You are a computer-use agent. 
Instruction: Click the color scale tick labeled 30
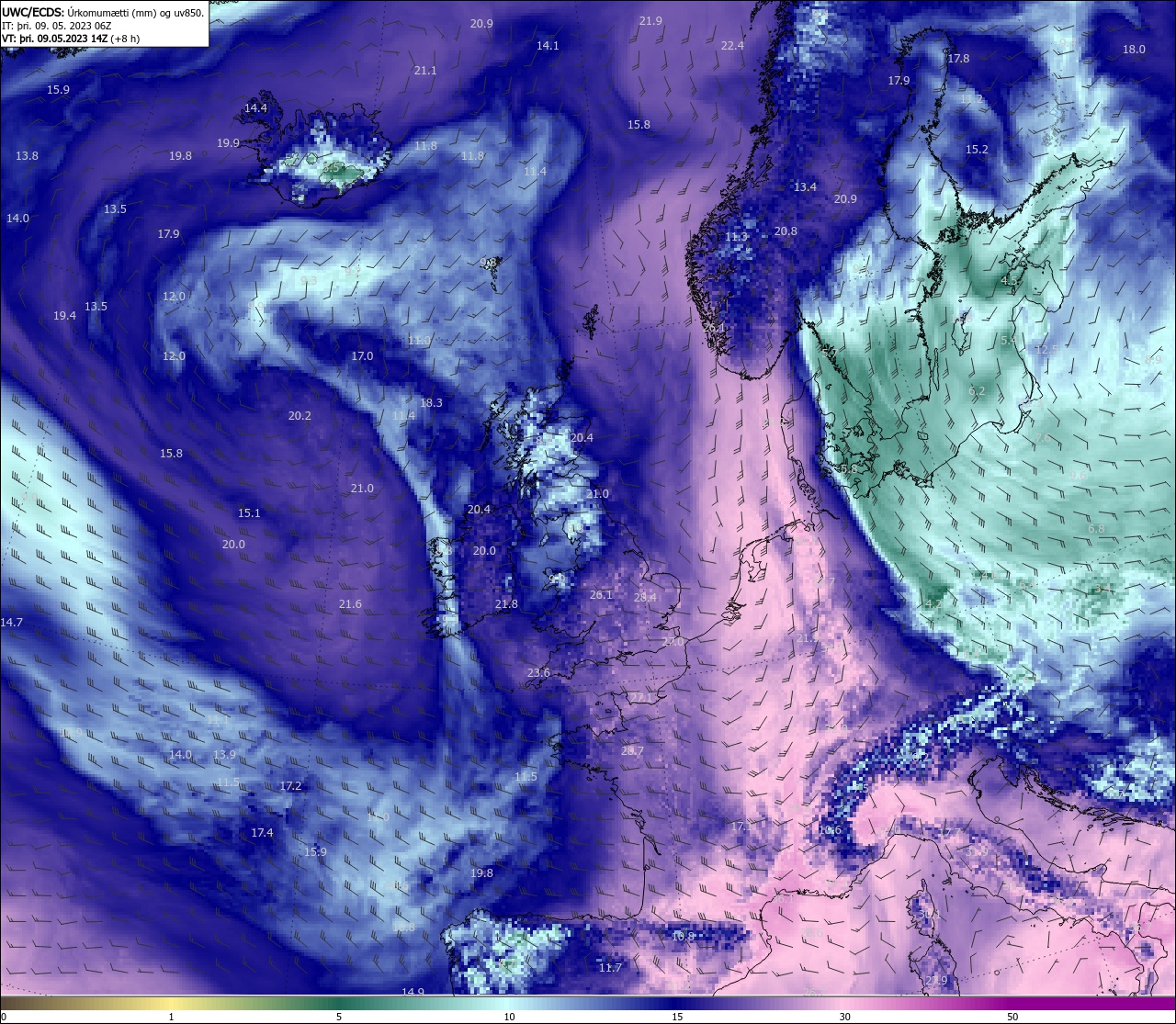click(x=844, y=1017)
